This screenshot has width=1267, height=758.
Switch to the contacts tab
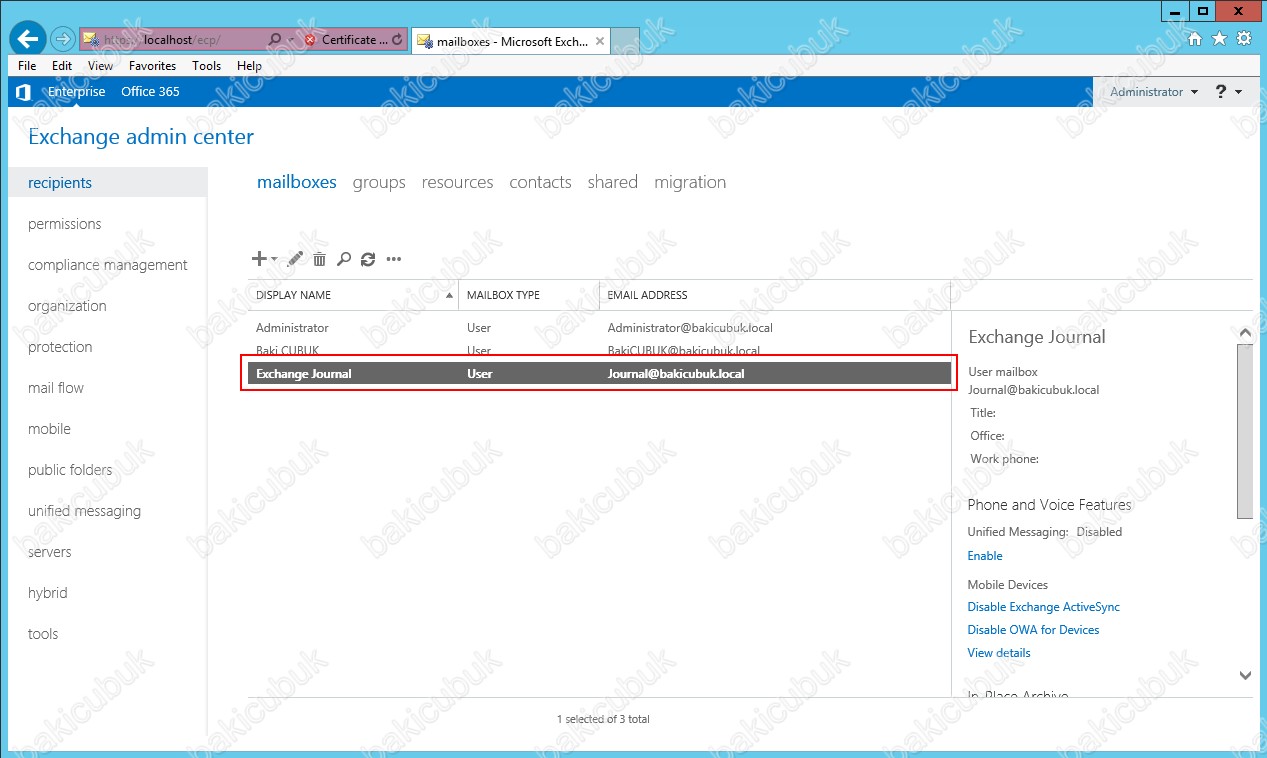(540, 182)
